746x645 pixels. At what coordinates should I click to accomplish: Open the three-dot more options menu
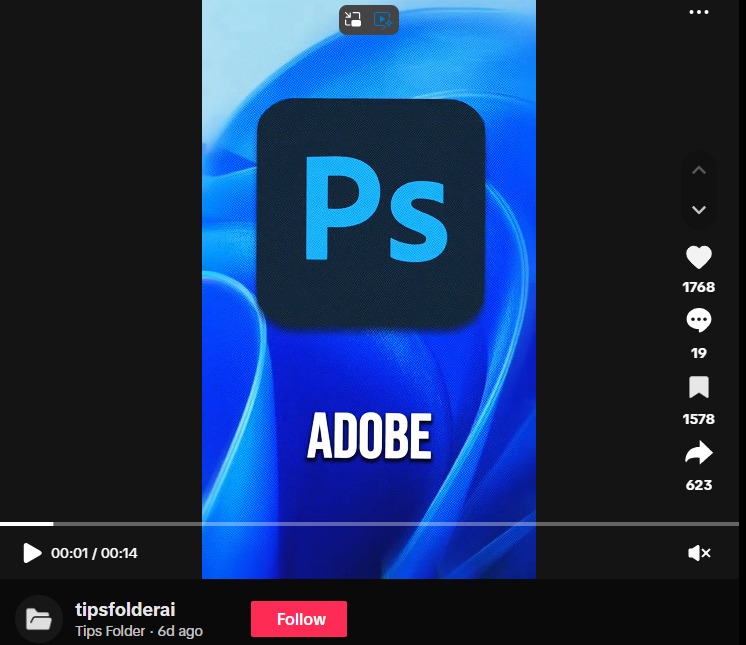pyautogui.click(x=699, y=12)
